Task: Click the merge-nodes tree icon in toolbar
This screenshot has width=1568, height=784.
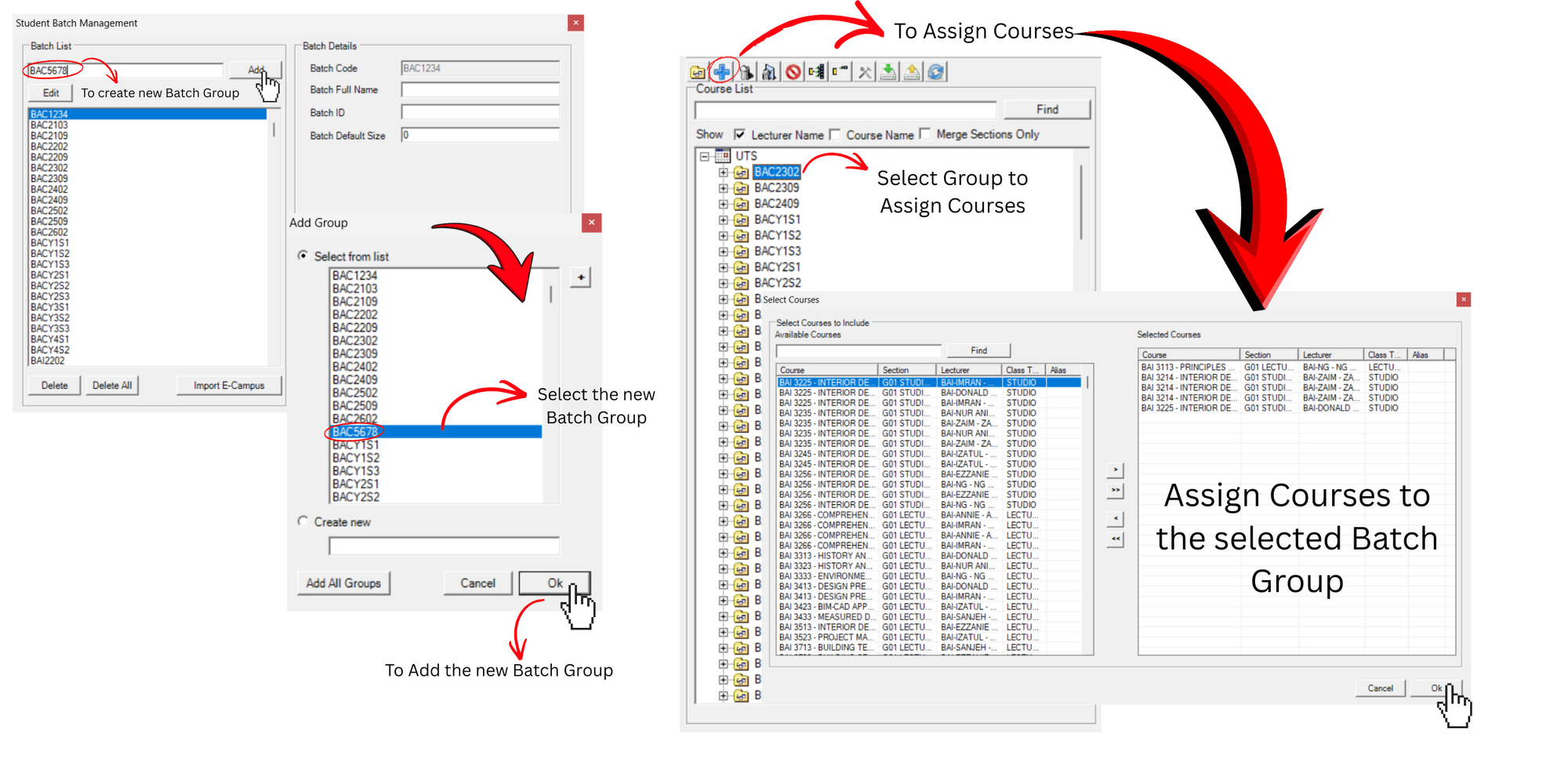Action: point(817,72)
